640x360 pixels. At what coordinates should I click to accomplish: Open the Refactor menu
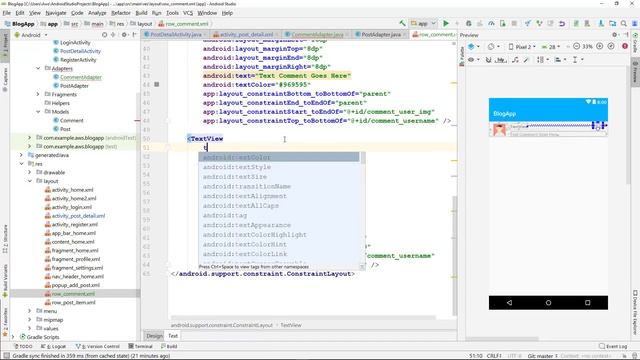coord(121,13)
